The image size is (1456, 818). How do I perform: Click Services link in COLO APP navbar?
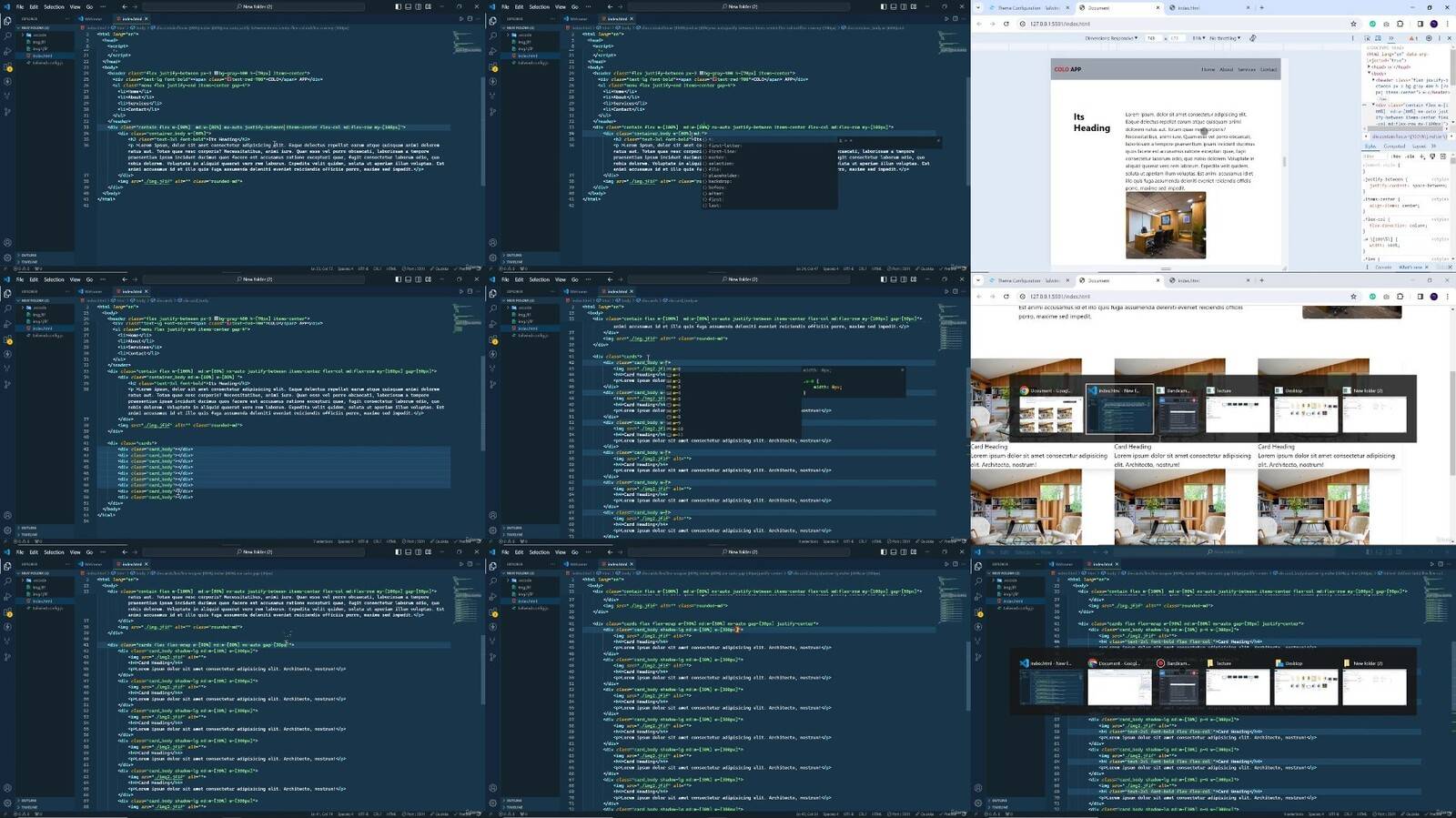pyautogui.click(x=1246, y=69)
